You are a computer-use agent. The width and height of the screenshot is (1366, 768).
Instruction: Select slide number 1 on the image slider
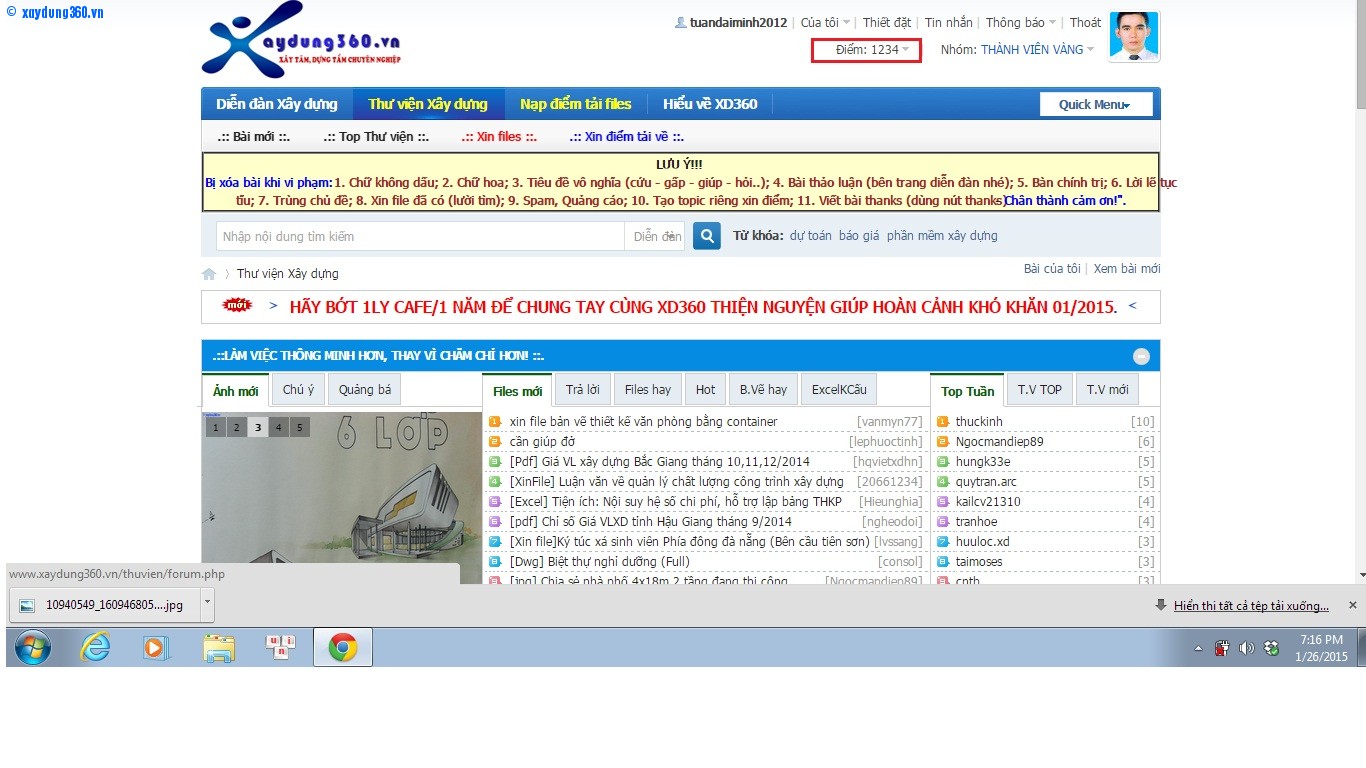click(216, 427)
